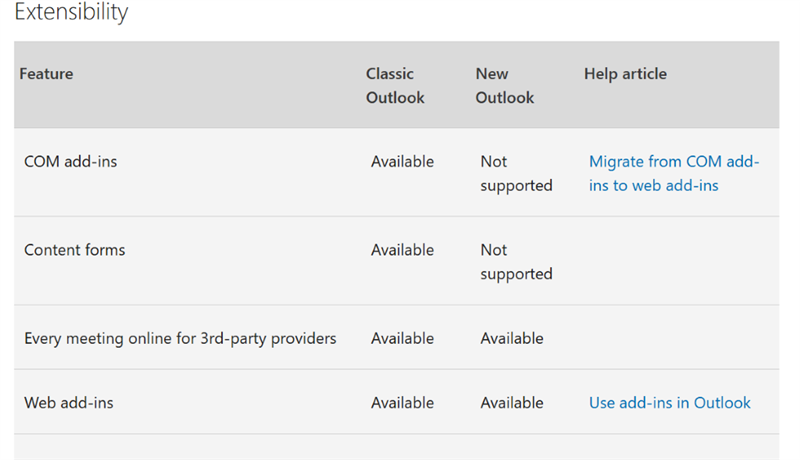Click the Web add-ins feature cell
This screenshot has width=800, height=460.
click(69, 403)
